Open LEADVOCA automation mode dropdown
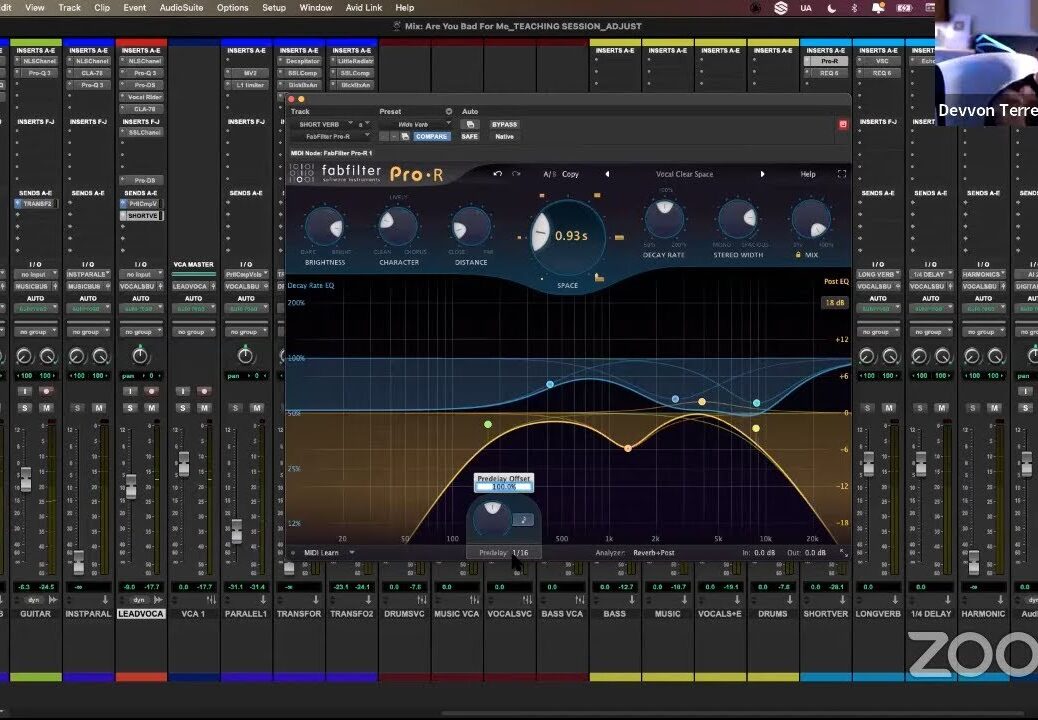 [x=140, y=308]
